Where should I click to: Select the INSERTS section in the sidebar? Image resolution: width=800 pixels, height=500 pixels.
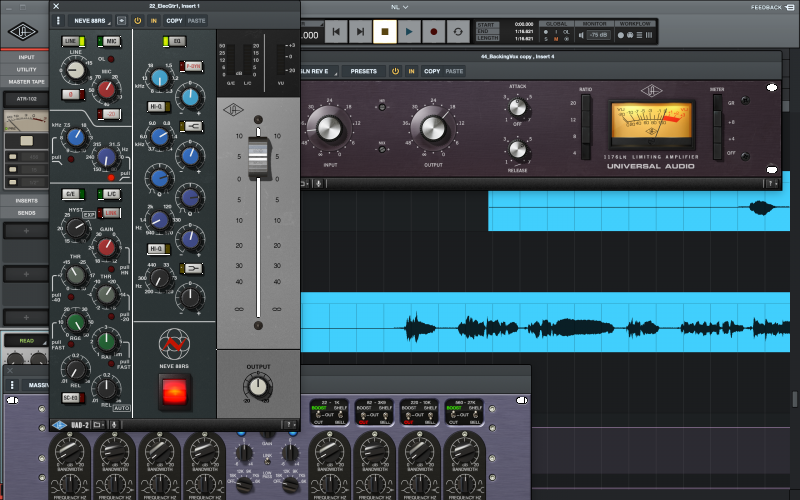[27, 201]
